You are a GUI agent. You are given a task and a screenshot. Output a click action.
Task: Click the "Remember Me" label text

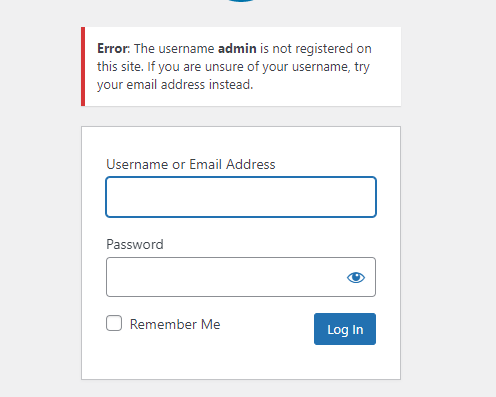175,324
